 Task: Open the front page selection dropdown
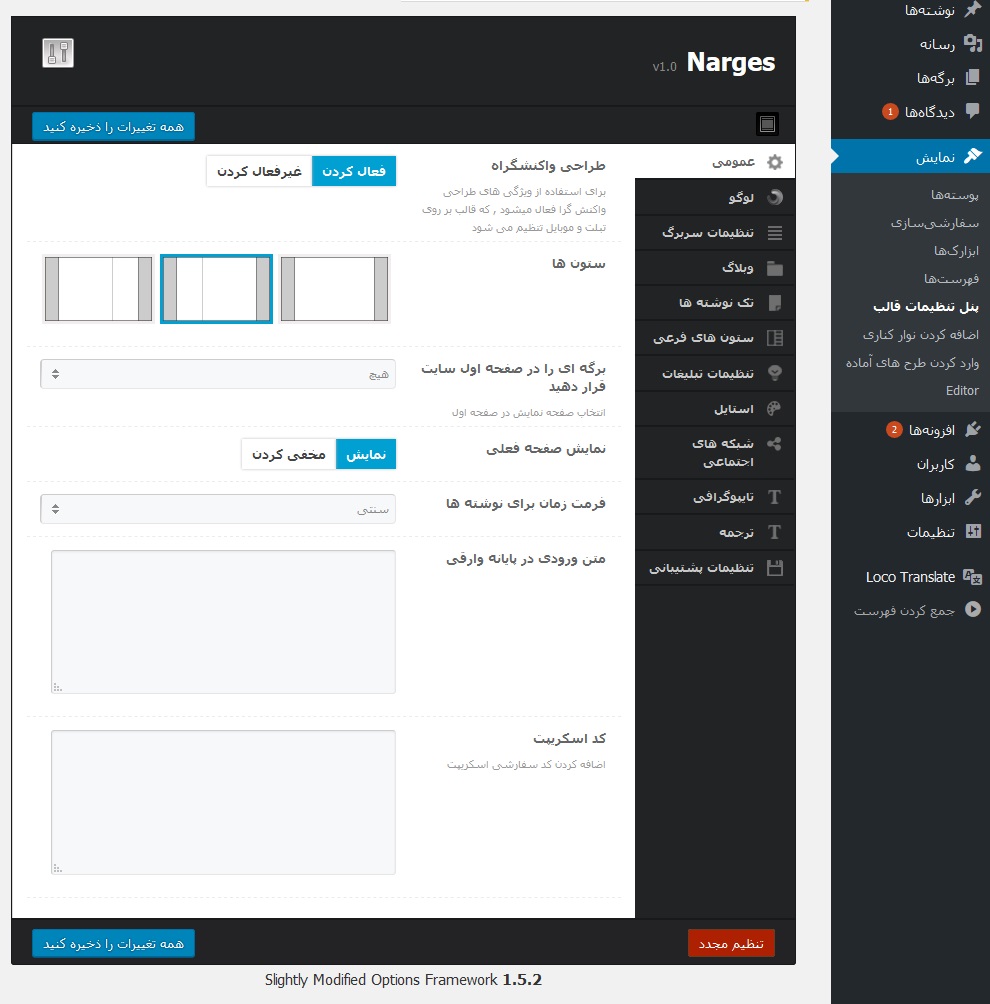tap(218, 374)
